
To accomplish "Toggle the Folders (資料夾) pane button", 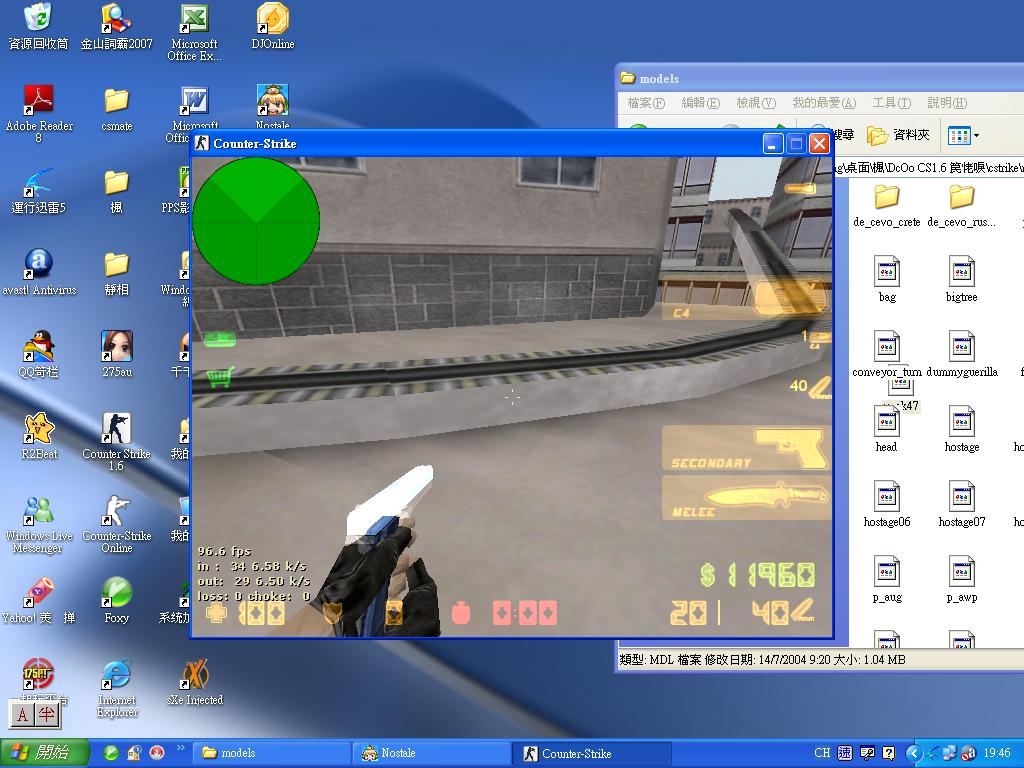I will pyautogui.click(x=898, y=135).
